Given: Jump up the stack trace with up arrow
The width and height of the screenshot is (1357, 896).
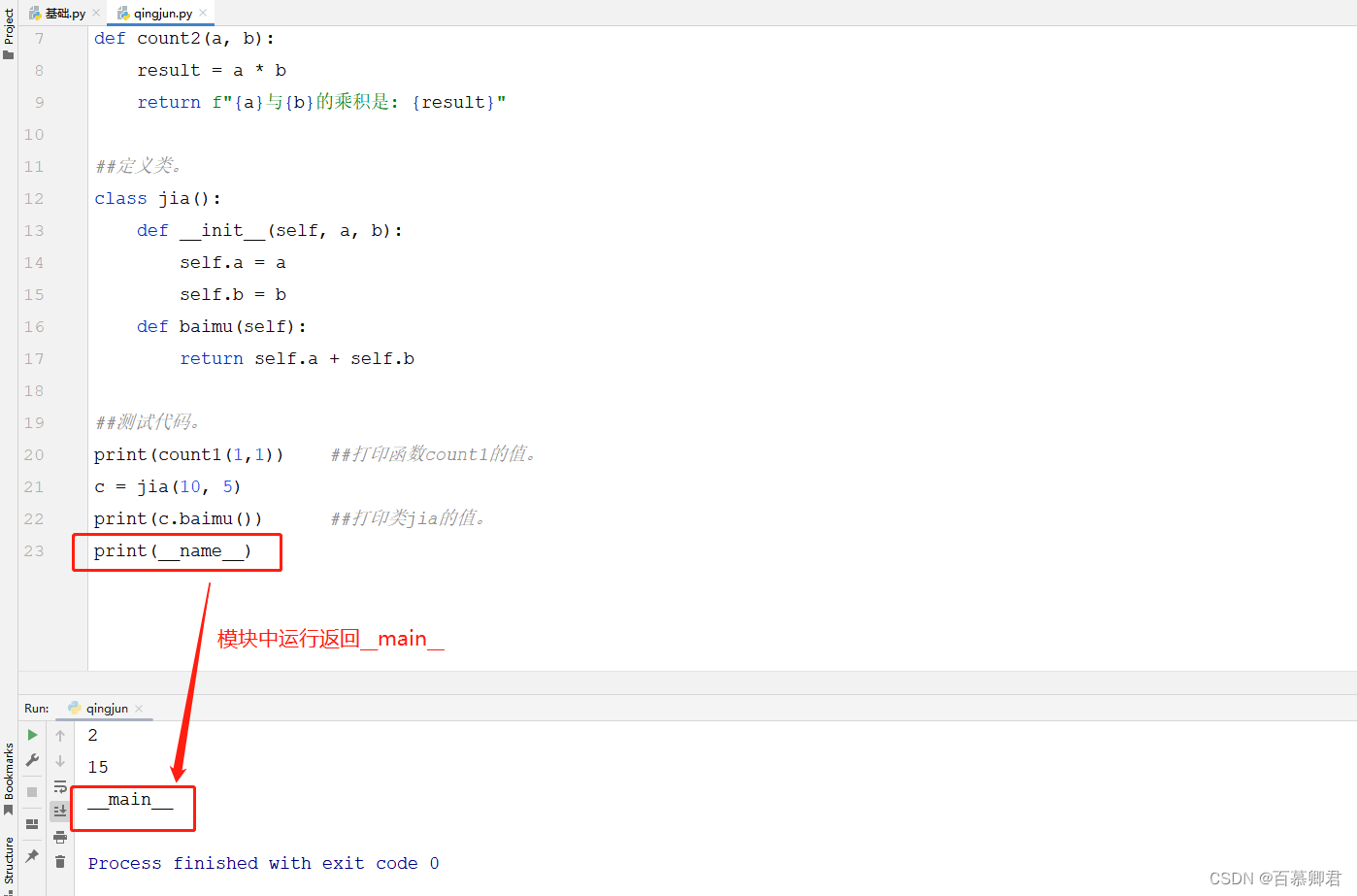Looking at the screenshot, I should [60, 736].
